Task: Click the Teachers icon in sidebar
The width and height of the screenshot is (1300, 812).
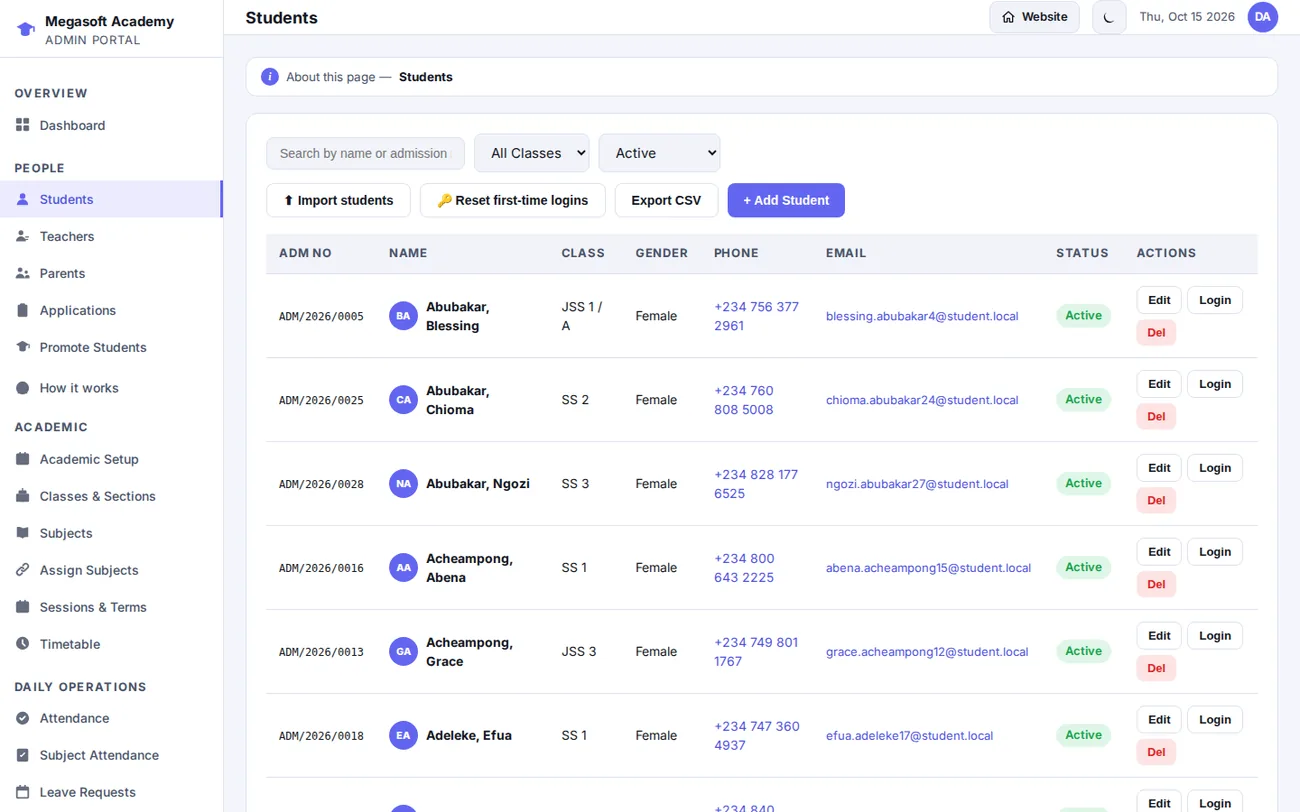Action: coord(23,236)
